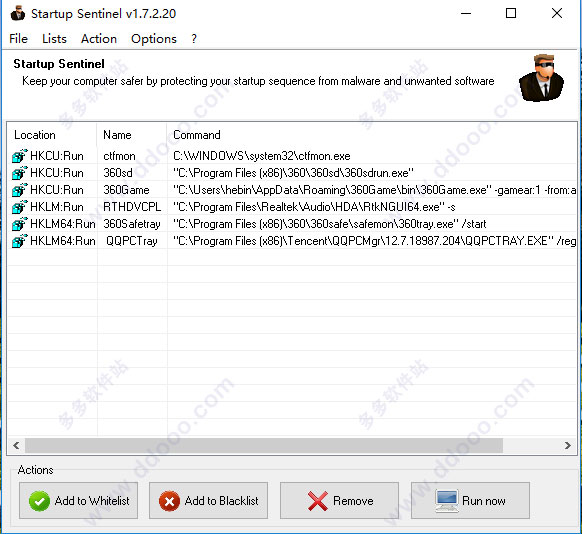The width and height of the screenshot is (582, 534).
Task: Open the Action menu
Action: coord(99,39)
